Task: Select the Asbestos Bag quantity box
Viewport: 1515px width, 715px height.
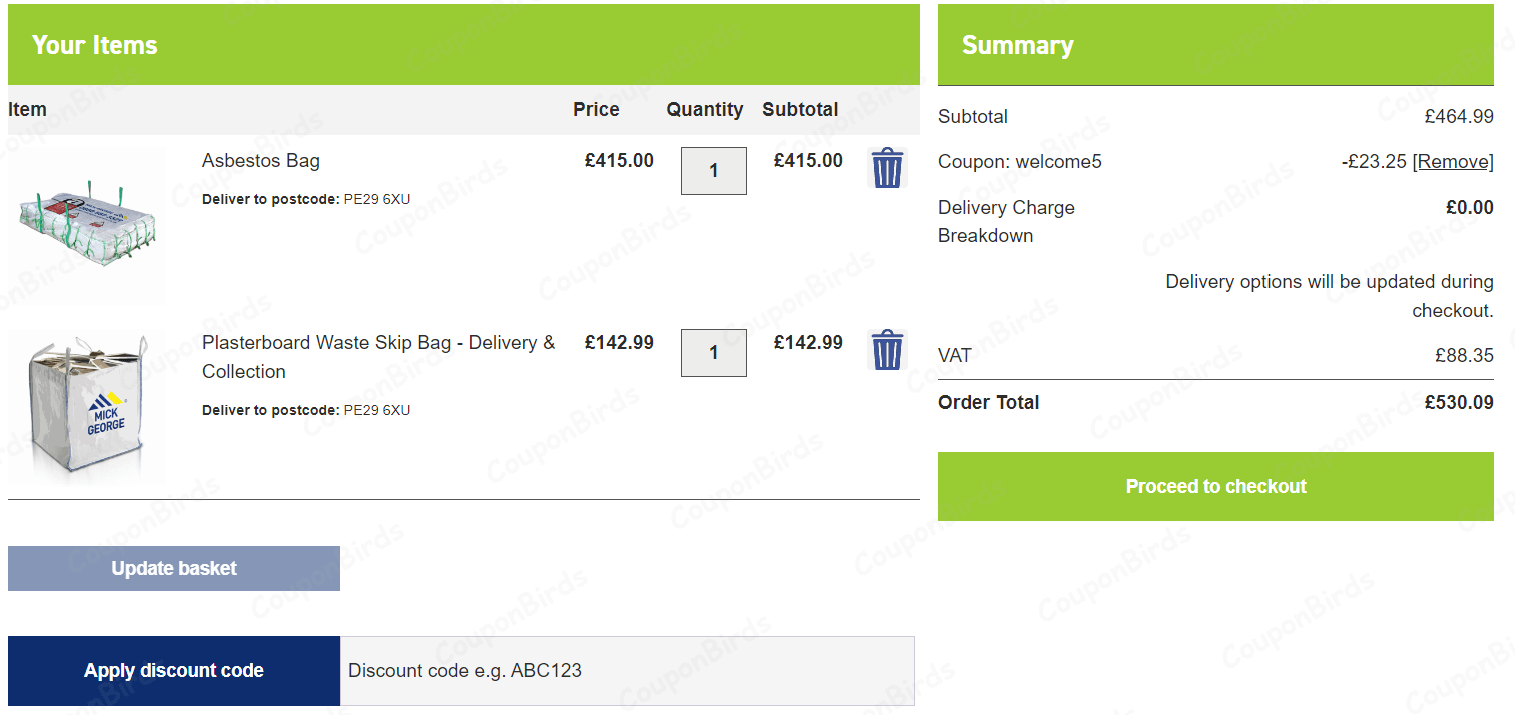Action: pyautogui.click(x=713, y=170)
